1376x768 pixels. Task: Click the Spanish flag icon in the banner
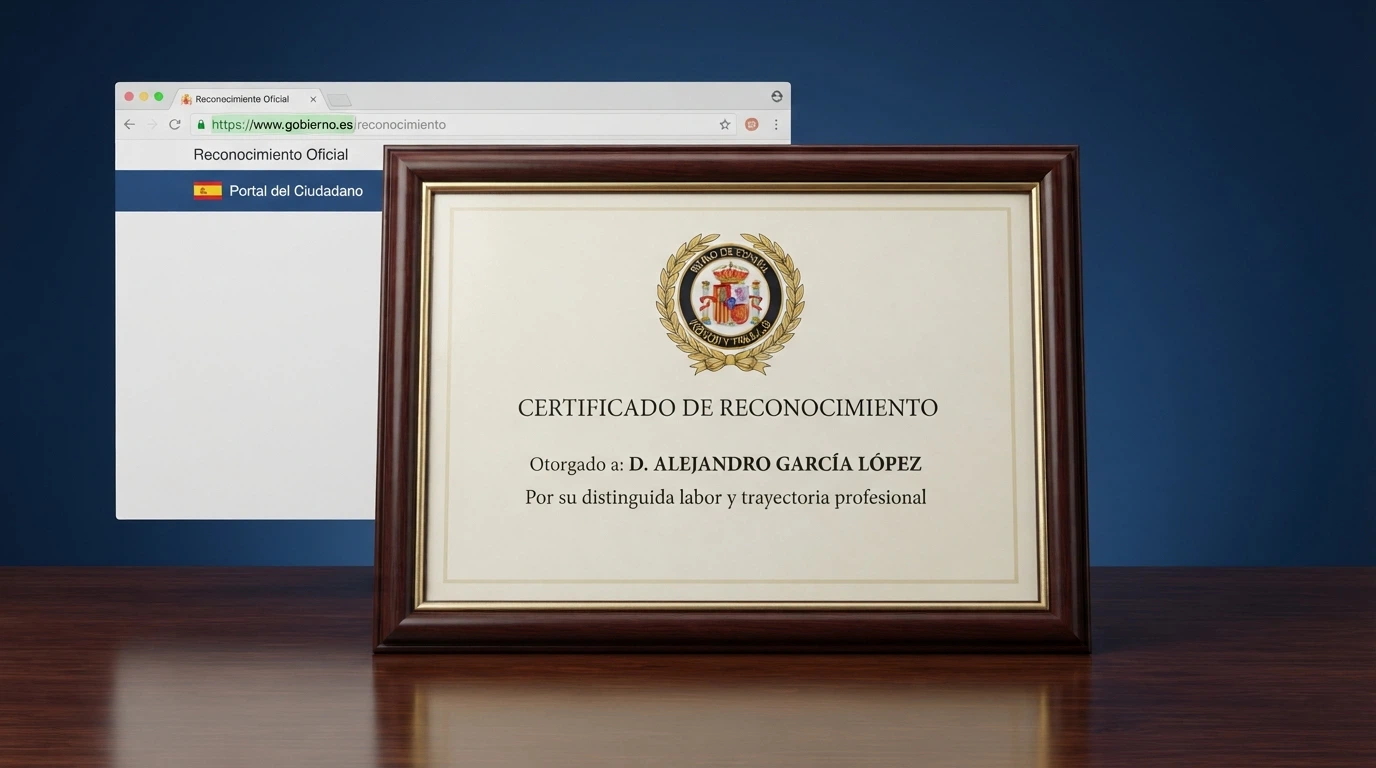tap(208, 191)
